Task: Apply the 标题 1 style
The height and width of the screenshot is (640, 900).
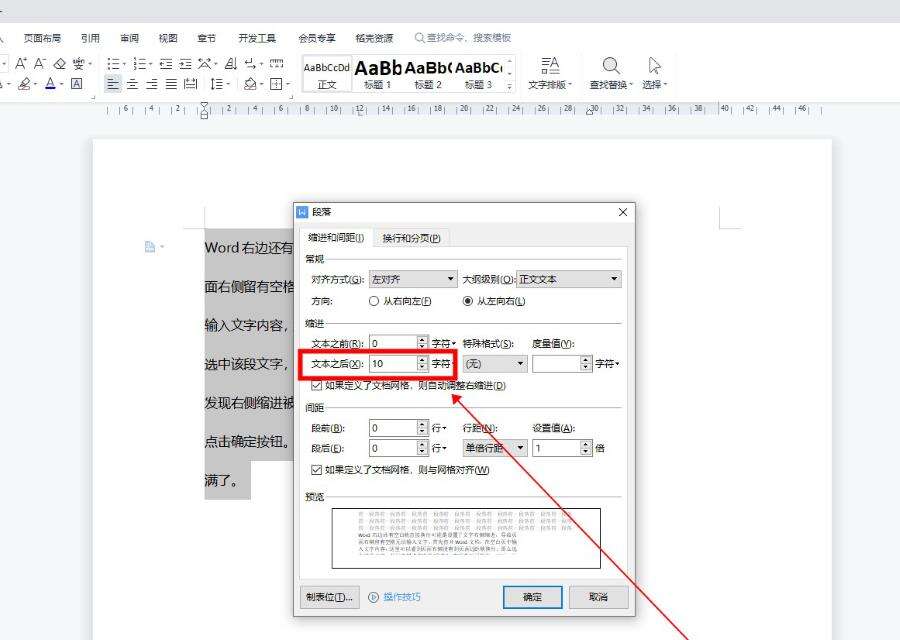Action: pos(377,74)
